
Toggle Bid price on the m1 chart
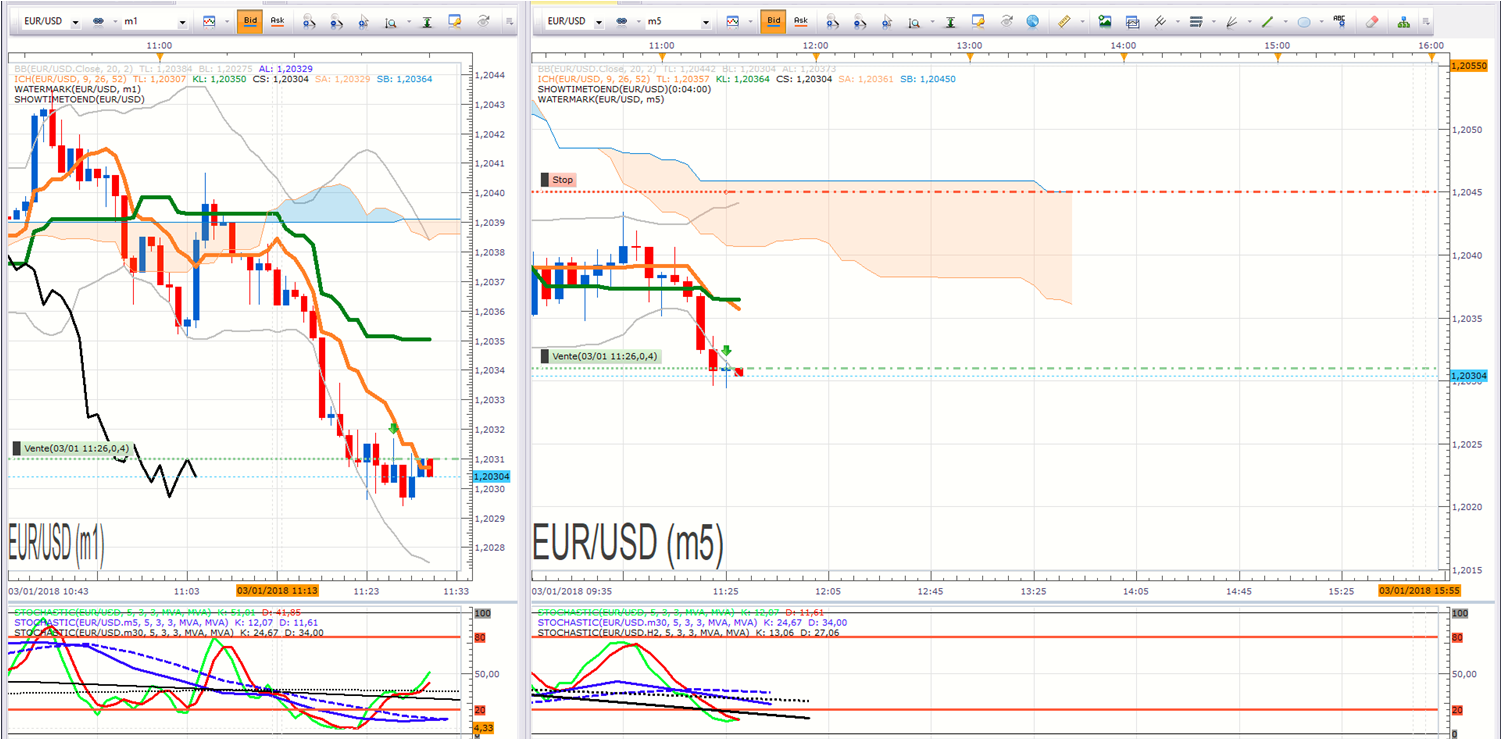click(249, 21)
